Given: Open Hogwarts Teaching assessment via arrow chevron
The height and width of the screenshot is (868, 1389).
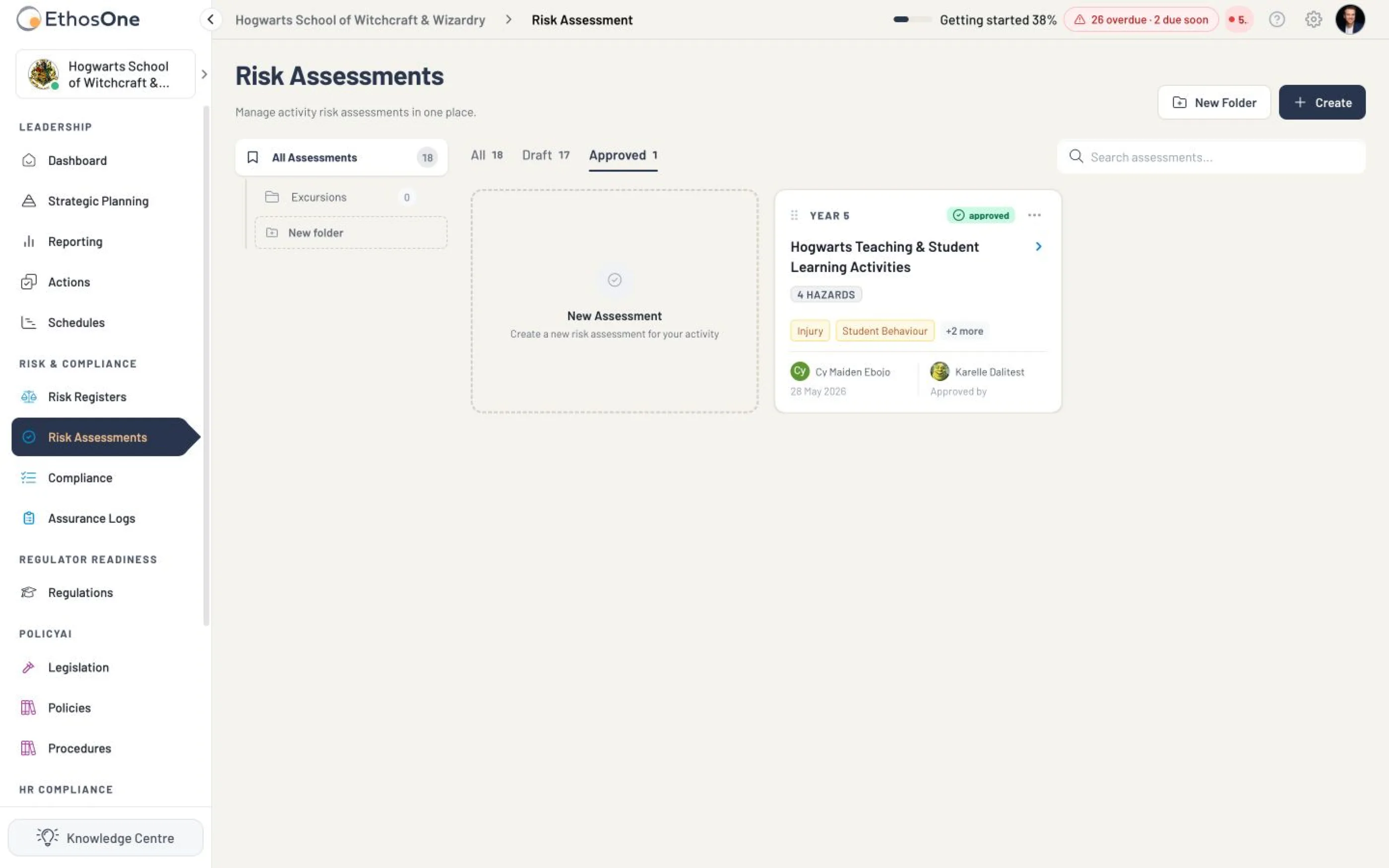Looking at the screenshot, I should point(1038,247).
